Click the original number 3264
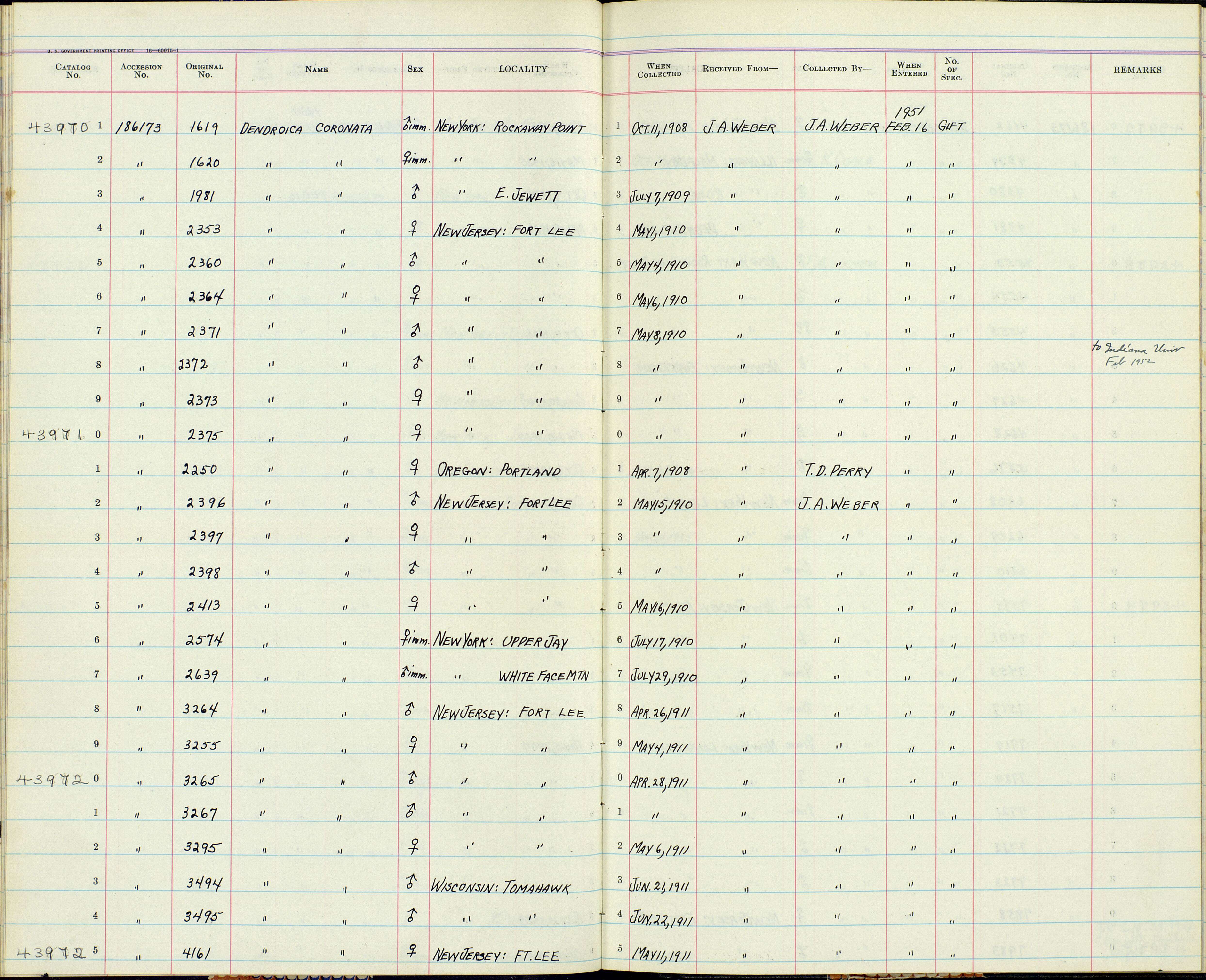The height and width of the screenshot is (980, 1206). click(x=200, y=709)
